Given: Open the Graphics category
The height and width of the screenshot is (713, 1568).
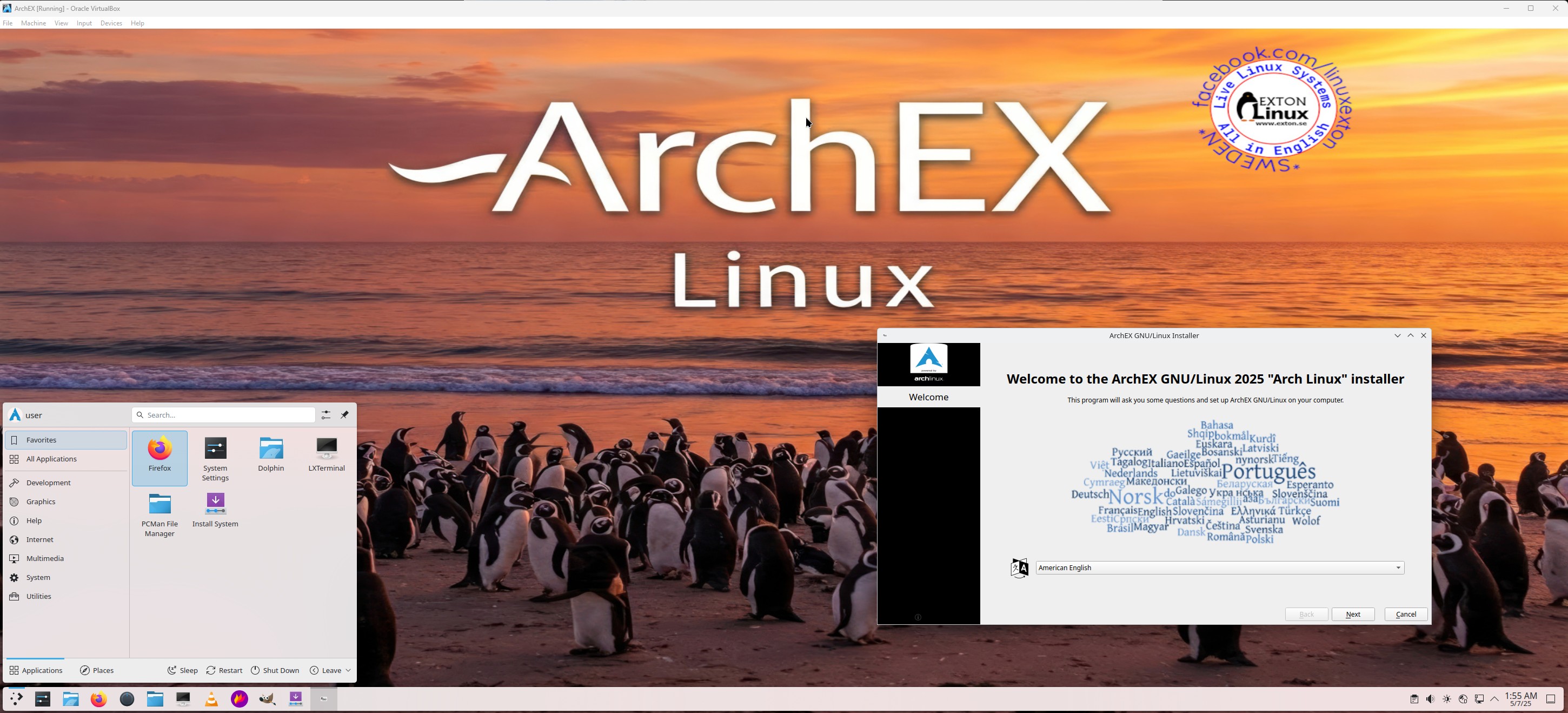Looking at the screenshot, I should tap(66, 501).
